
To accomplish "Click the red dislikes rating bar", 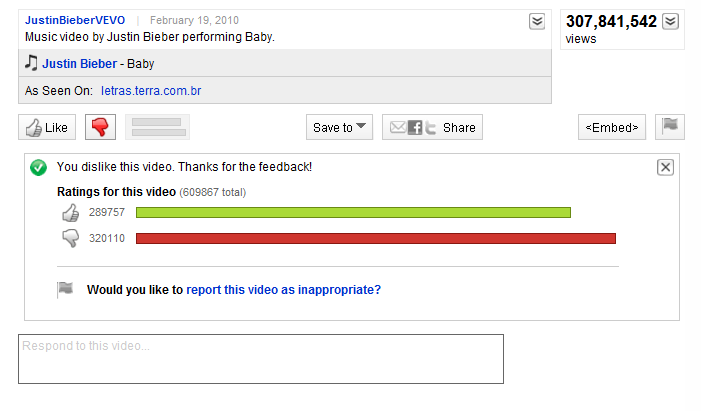I will [x=375, y=238].
